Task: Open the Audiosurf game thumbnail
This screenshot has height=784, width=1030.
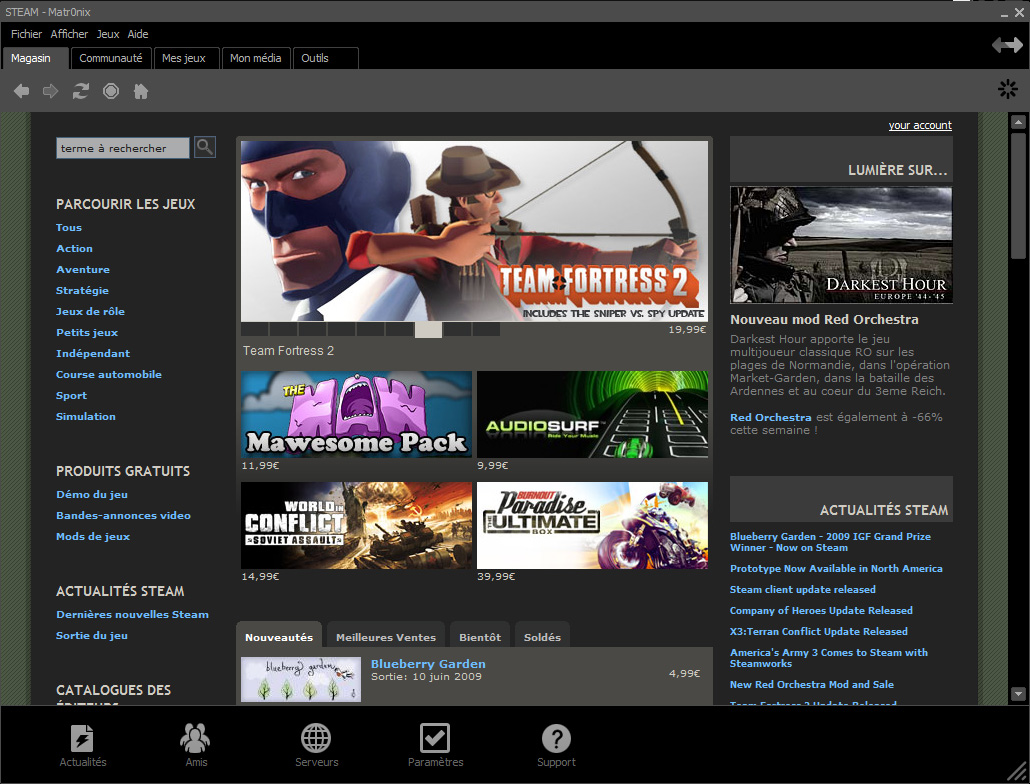Action: point(593,414)
